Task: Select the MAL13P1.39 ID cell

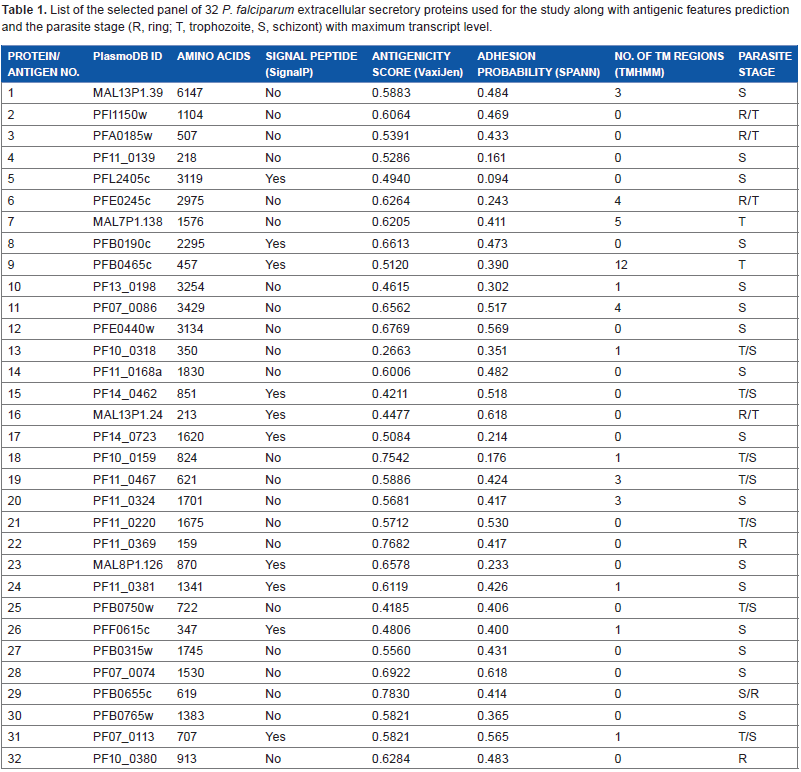Action: pyautogui.click(x=128, y=93)
